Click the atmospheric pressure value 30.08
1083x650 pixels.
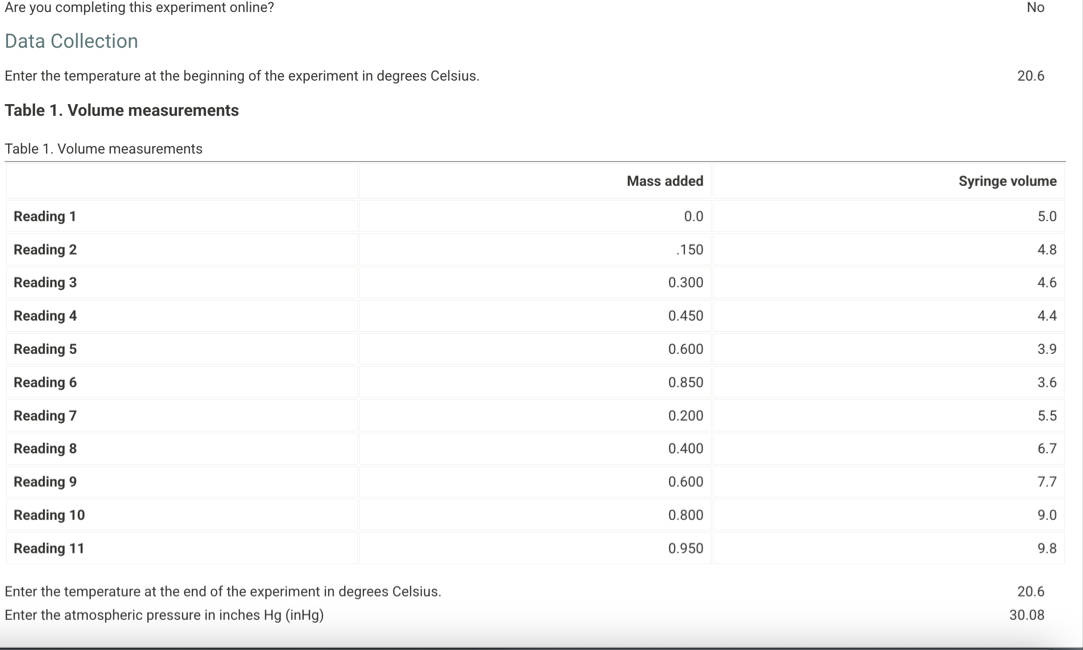point(1029,614)
